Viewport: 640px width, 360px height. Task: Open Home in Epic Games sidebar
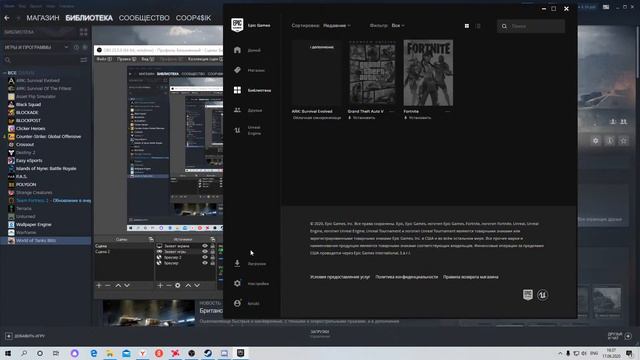pyautogui.click(x=248, y=50)
